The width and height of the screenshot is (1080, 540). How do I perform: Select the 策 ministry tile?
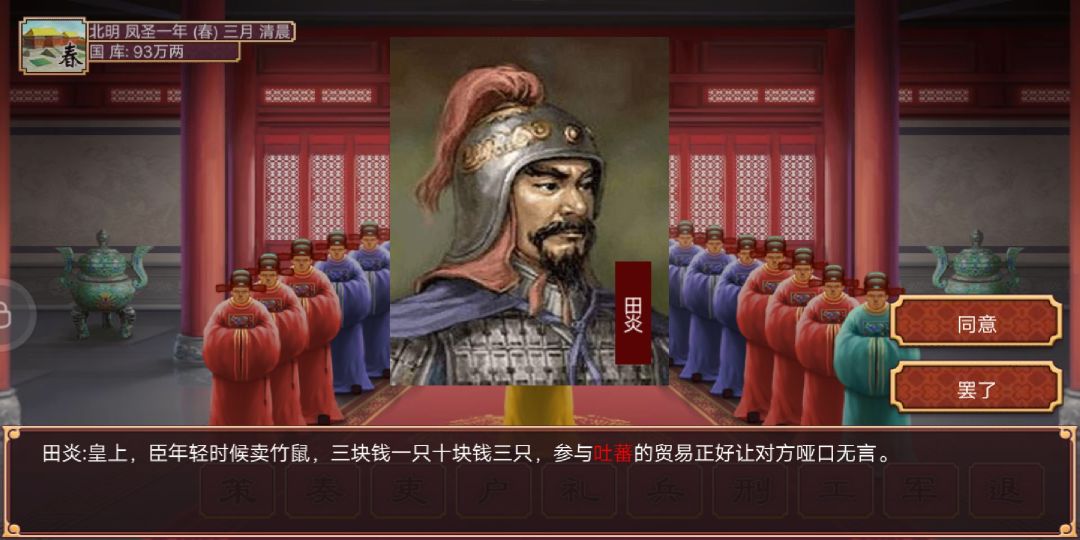click(238, 490)
